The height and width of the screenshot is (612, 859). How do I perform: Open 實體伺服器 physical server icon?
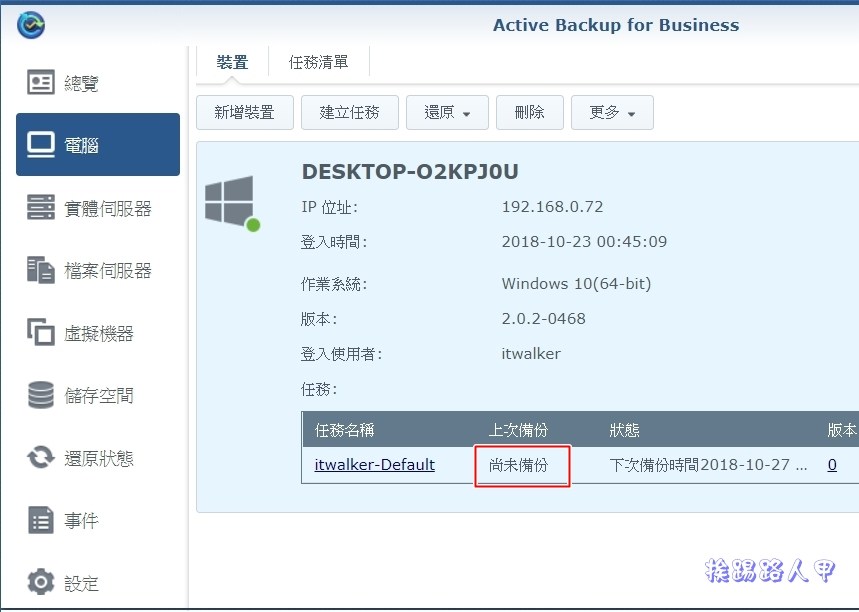[x=41, y=207]
